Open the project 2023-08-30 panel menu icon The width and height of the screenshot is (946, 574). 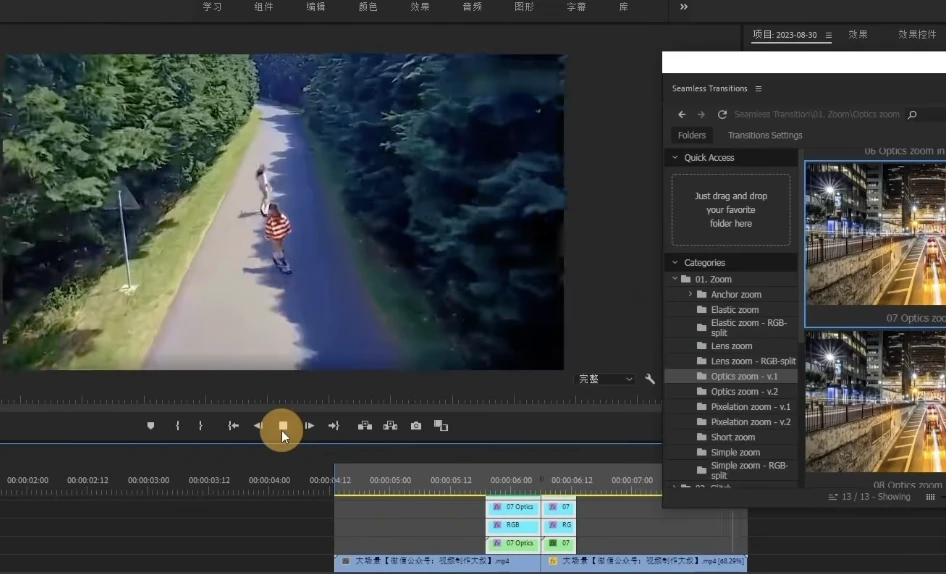pyautogui.click(x=828, y=35)
